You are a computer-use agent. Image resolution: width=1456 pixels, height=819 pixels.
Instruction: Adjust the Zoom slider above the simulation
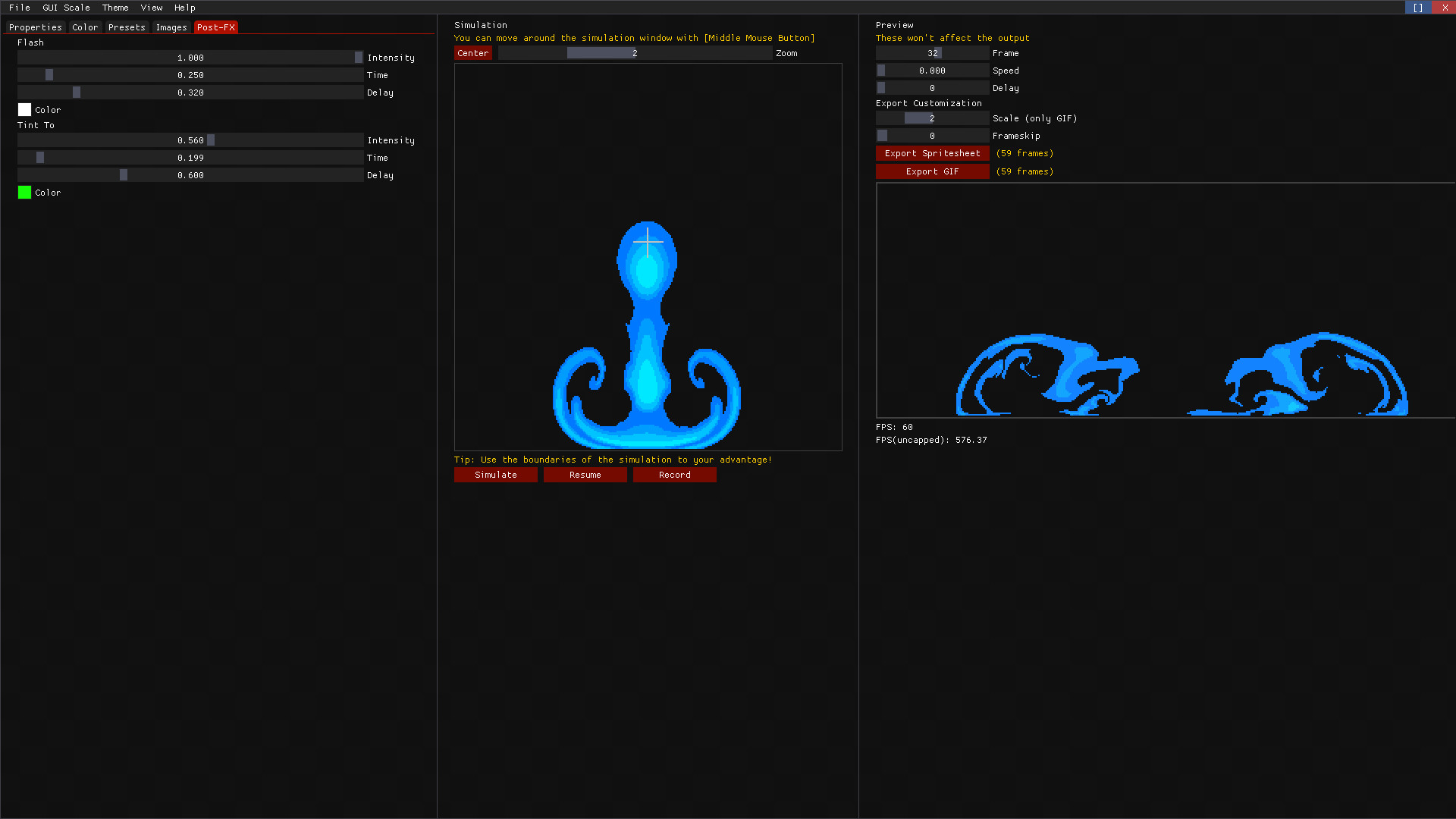tap(634, 52)
